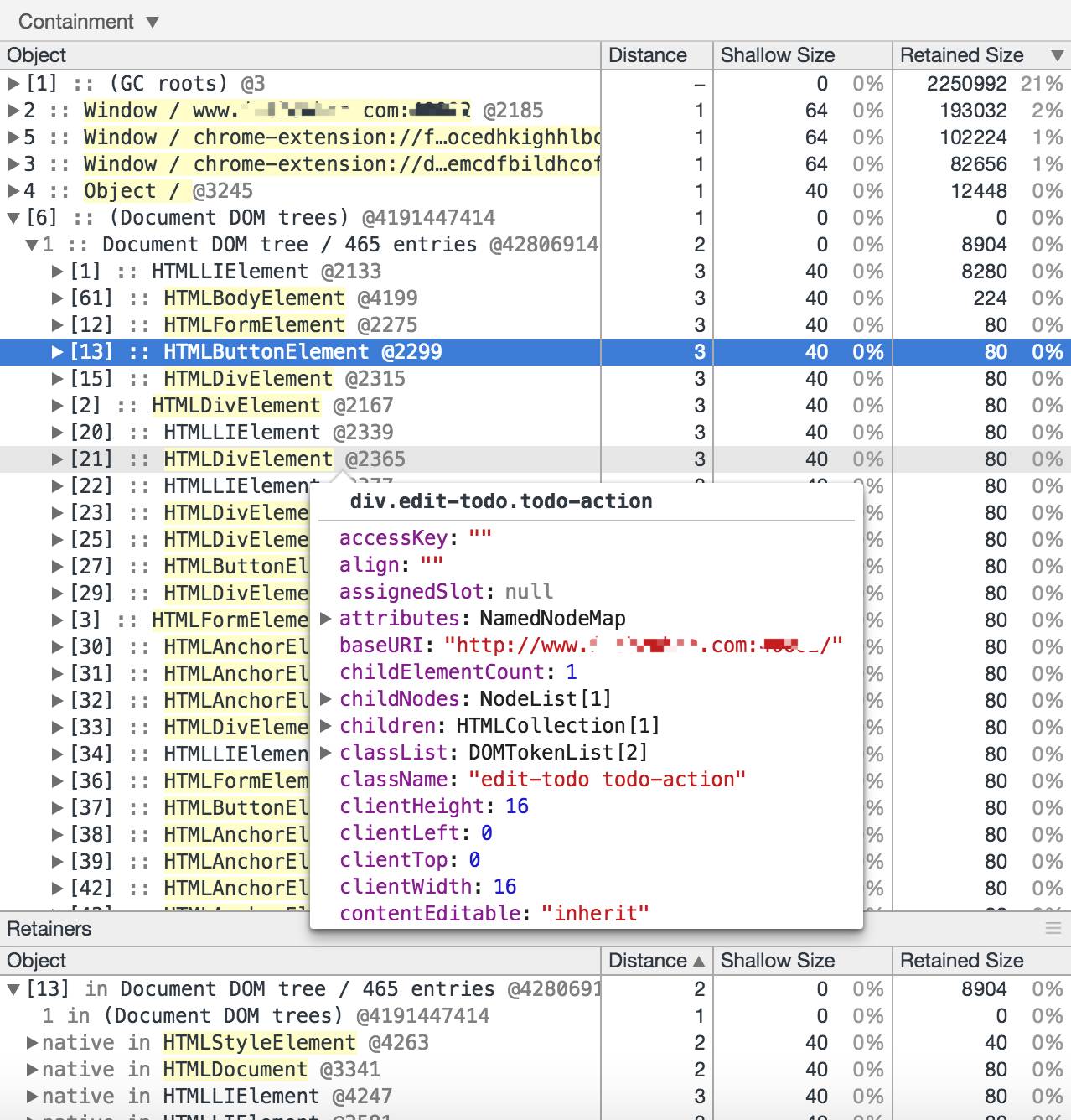1071x1120 pixels.
Task: Expand the HTMLDivElement @2365 row
Action: 57,459
